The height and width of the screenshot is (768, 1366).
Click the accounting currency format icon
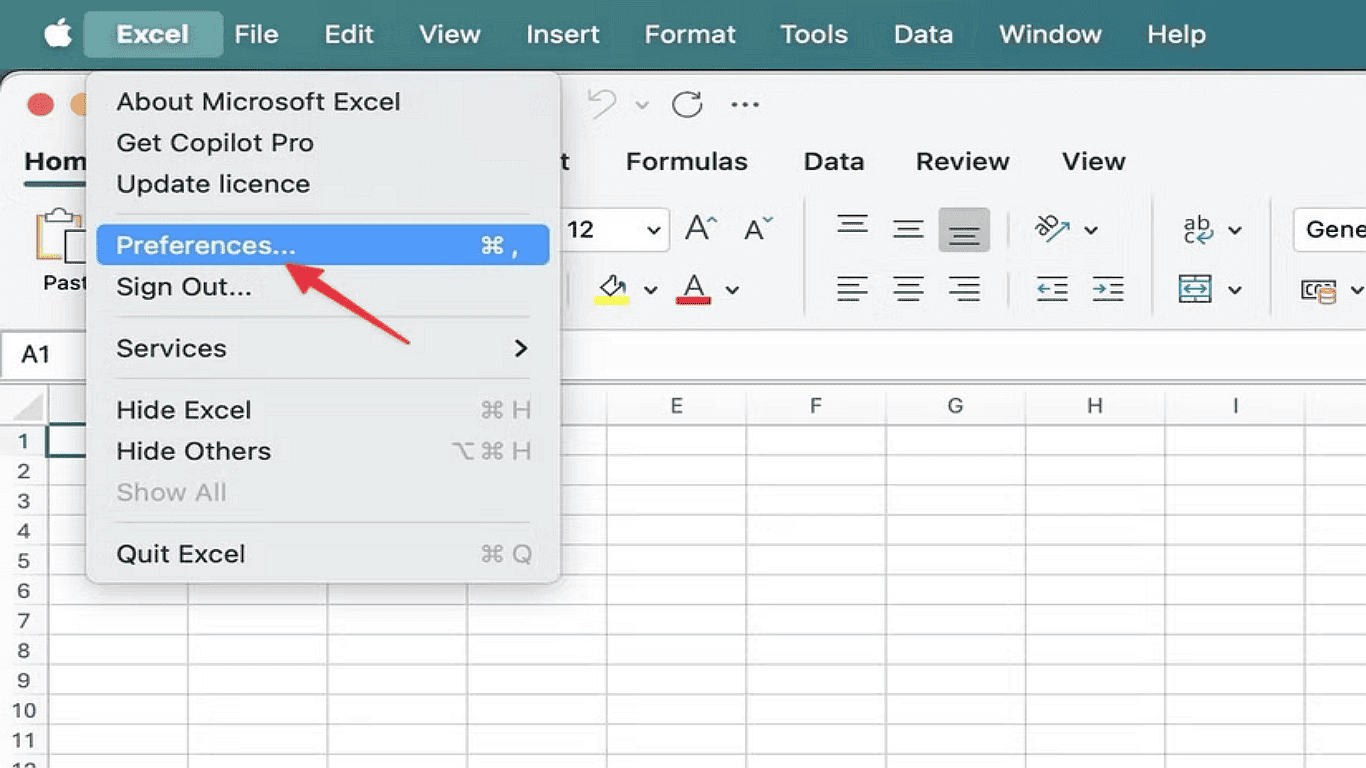[1318, 290]
